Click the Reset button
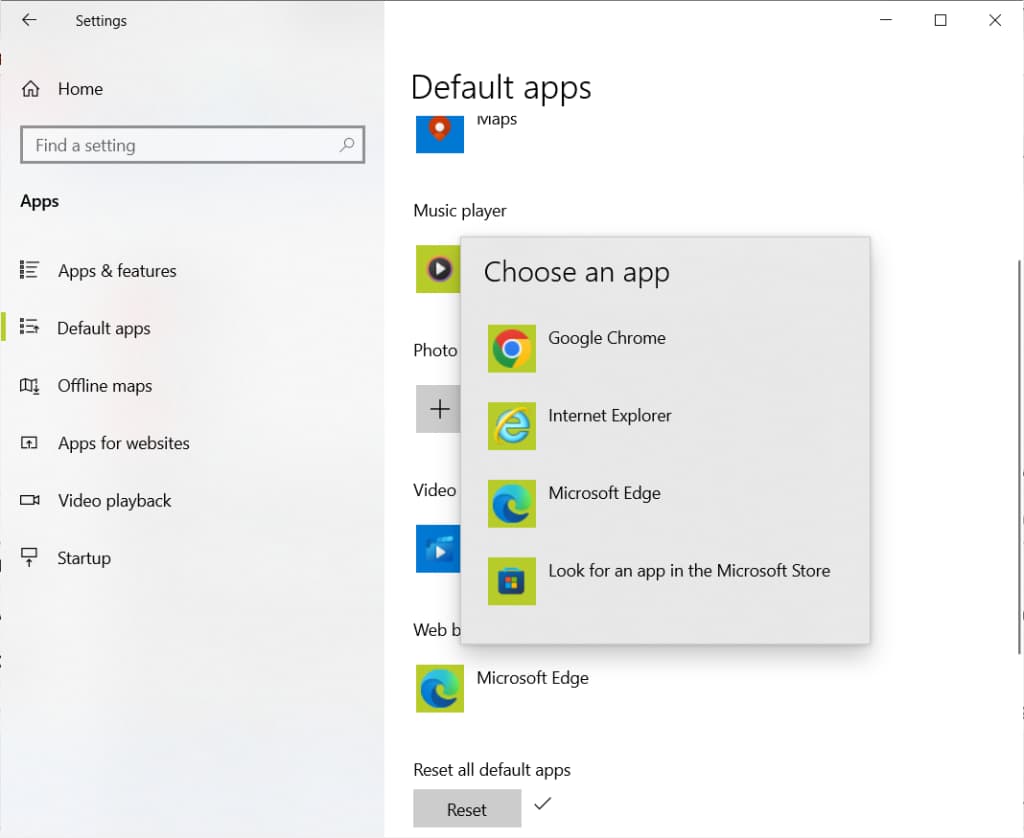This screenshot has width=1024, height=838. pos(467,809)
